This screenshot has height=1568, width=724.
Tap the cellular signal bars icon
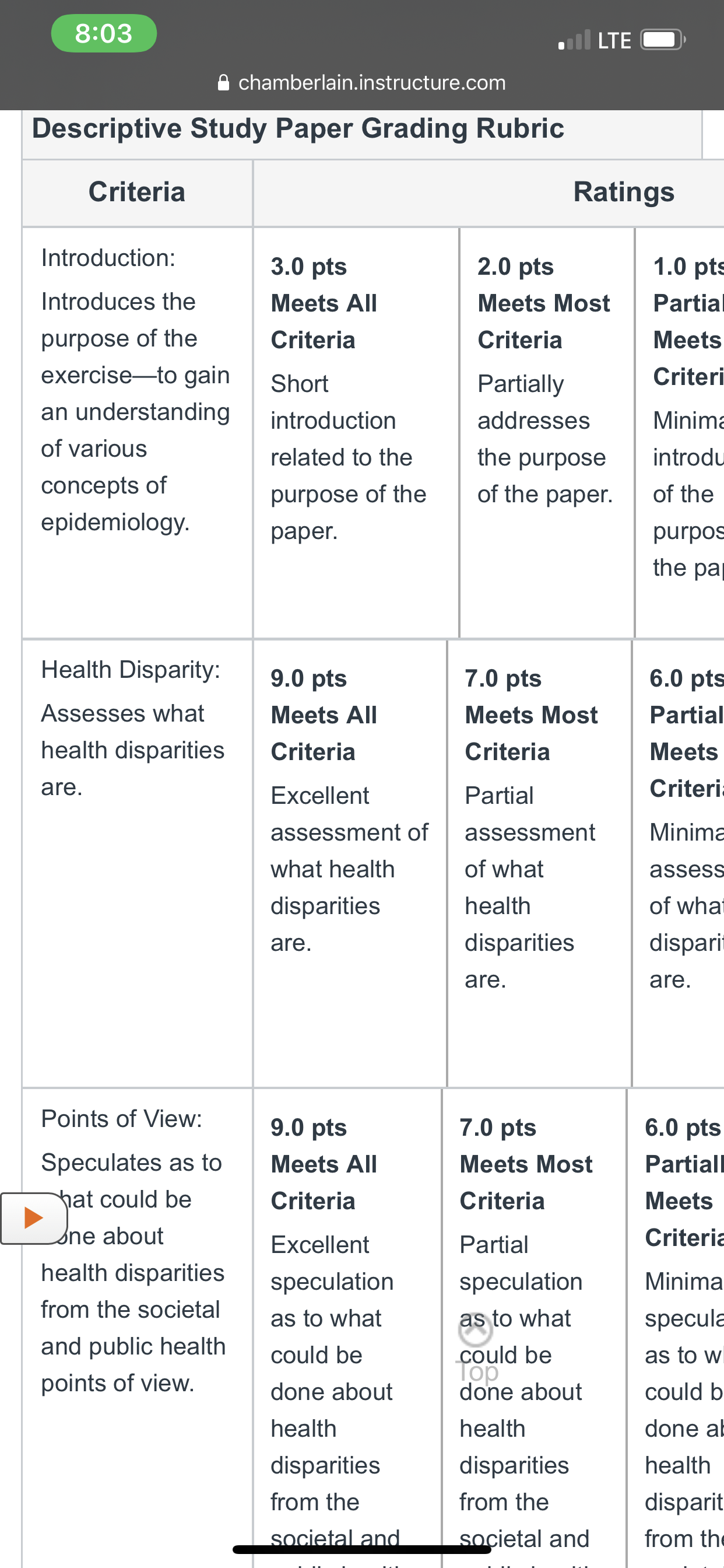[574, 40]
